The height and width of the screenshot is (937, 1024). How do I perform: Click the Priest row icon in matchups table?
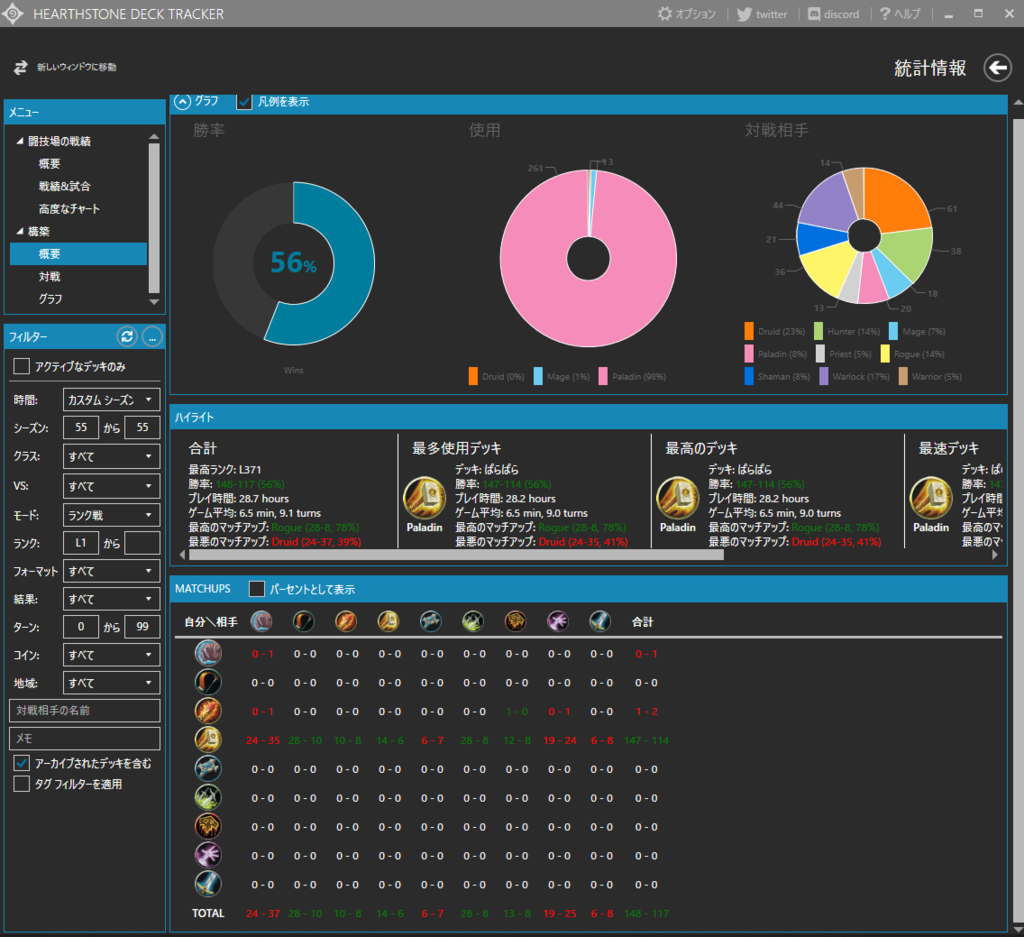pyautogui.click(x=208, y=769)
